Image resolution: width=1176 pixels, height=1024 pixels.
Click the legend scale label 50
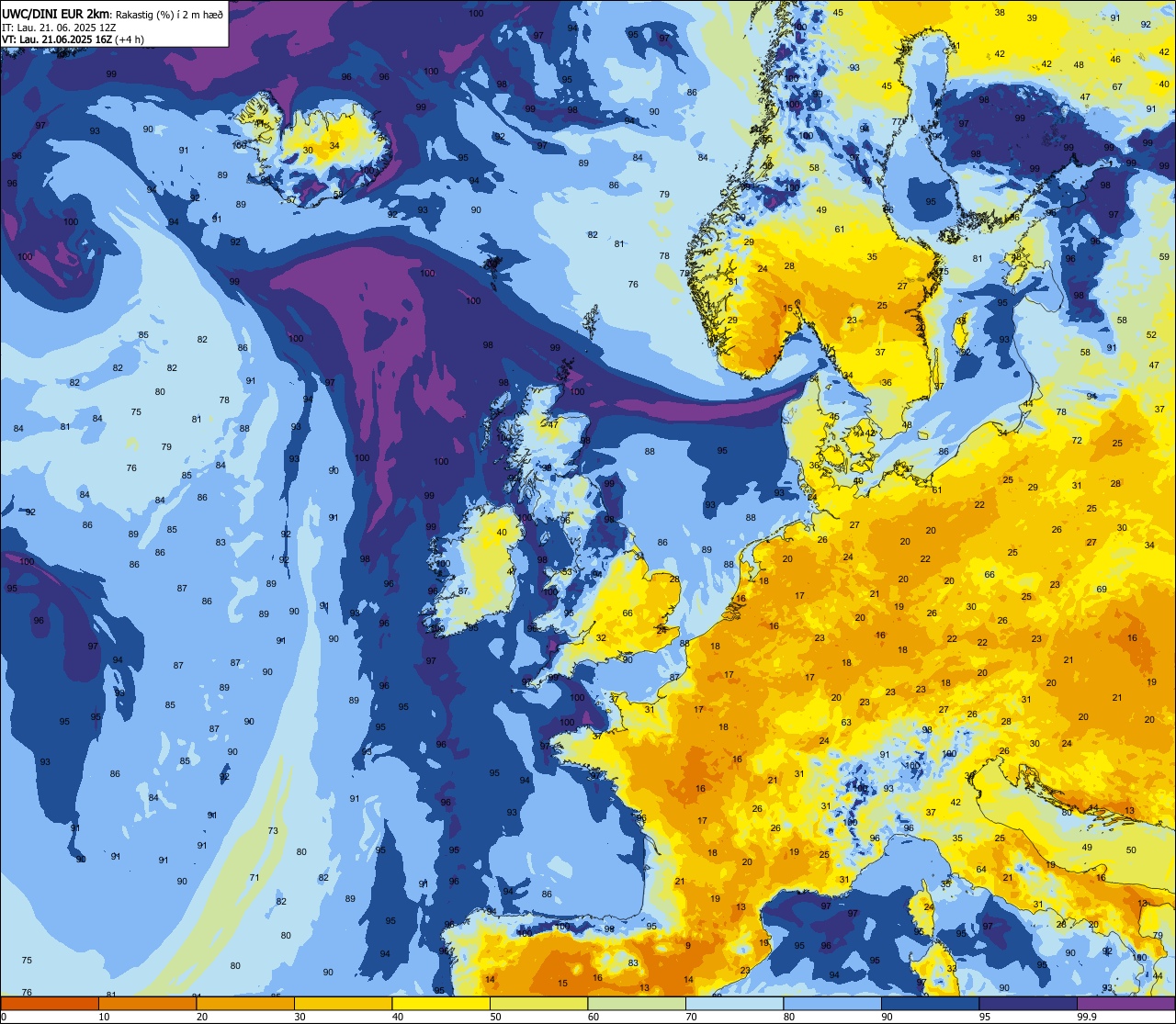496,1017
